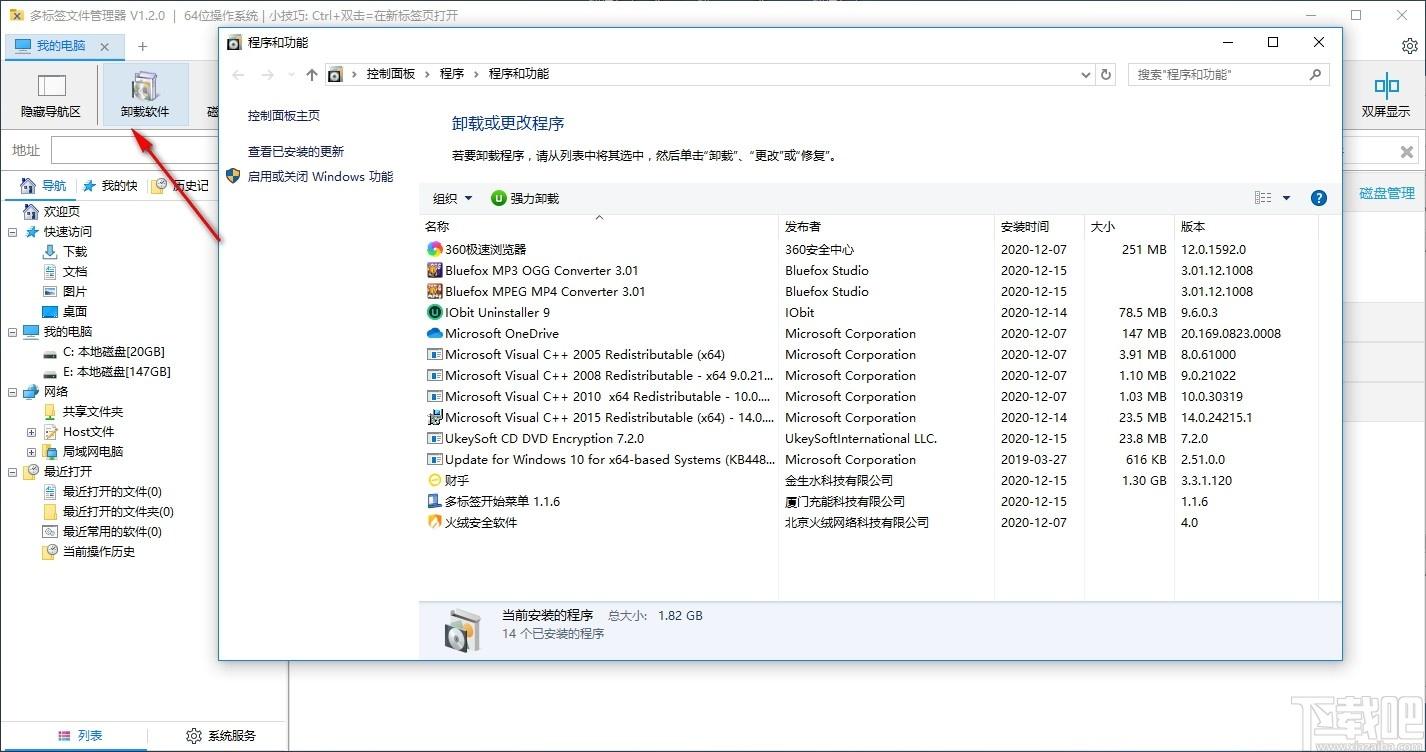Screen dimensions: 1426x752
Task: Select UkeySoft CD DVD Encryption 7.2.0
Action: point(870,439)
